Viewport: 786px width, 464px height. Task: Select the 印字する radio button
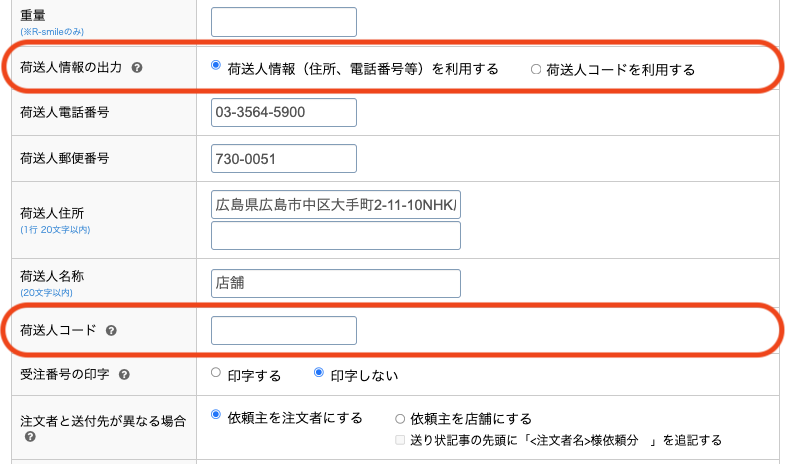pyautogui.click(x=216, y=373)
